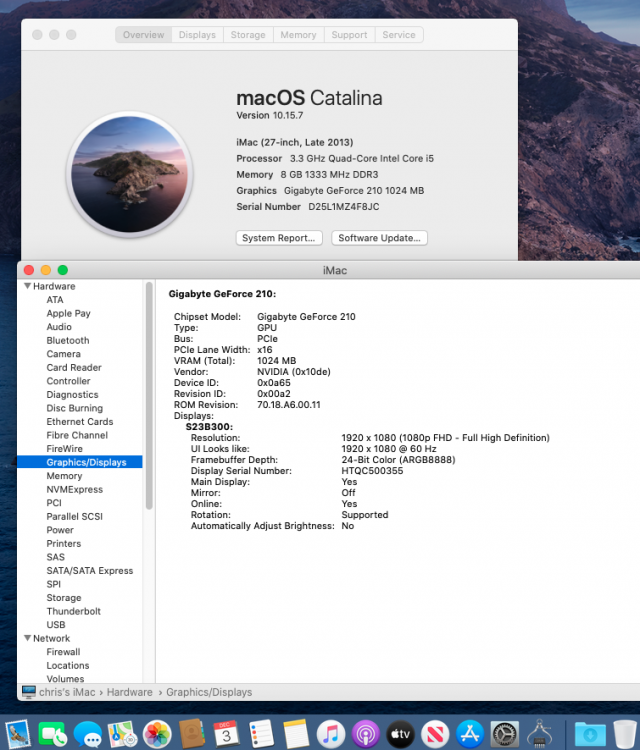640x750 pixels.
Task: Select Printers in the sidebar
Action: tap(64, 543)
